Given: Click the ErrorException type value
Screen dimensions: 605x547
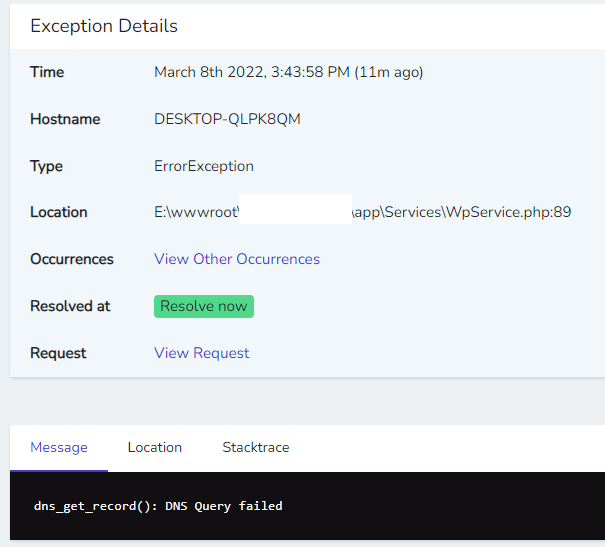Looking at the screenshot, I should (x=204, y=166).
